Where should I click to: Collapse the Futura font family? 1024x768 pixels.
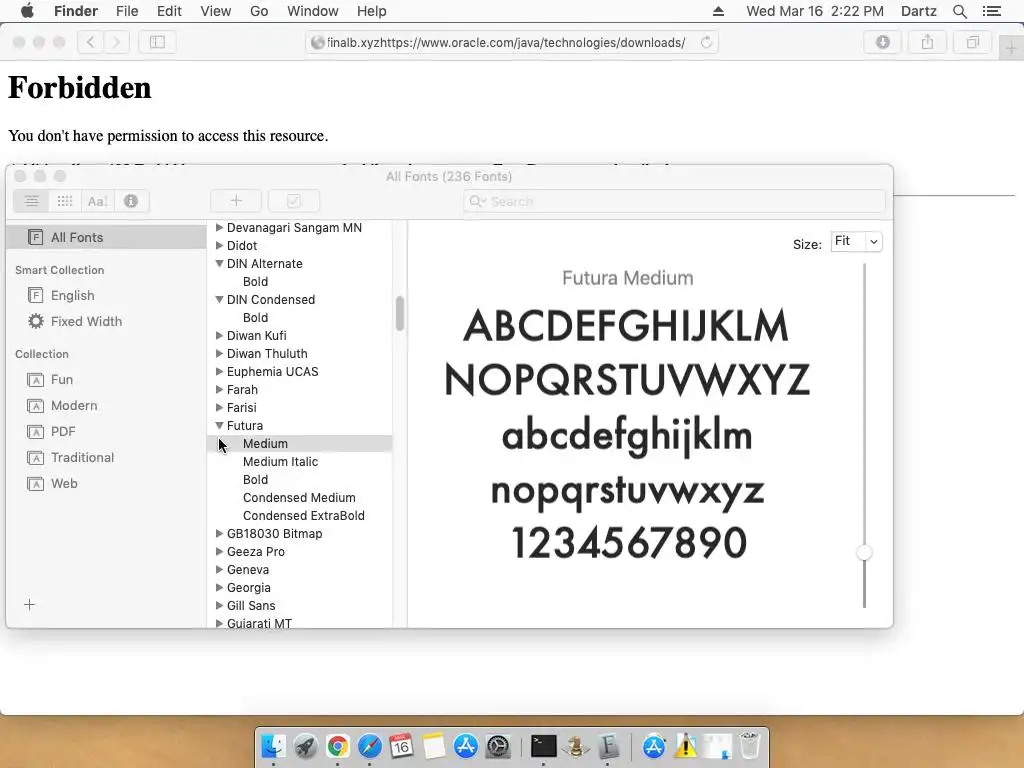tap(219, 425)
